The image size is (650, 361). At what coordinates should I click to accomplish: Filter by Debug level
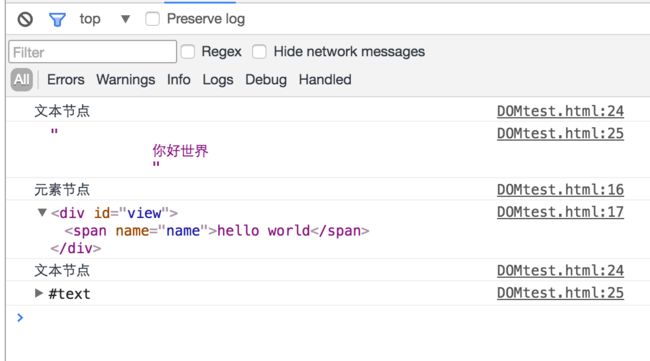266,80
